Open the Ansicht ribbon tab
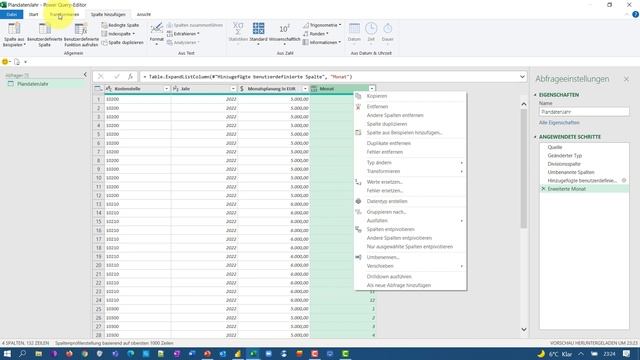Screen dimensions: 640x360 click(x=144, y=14)
